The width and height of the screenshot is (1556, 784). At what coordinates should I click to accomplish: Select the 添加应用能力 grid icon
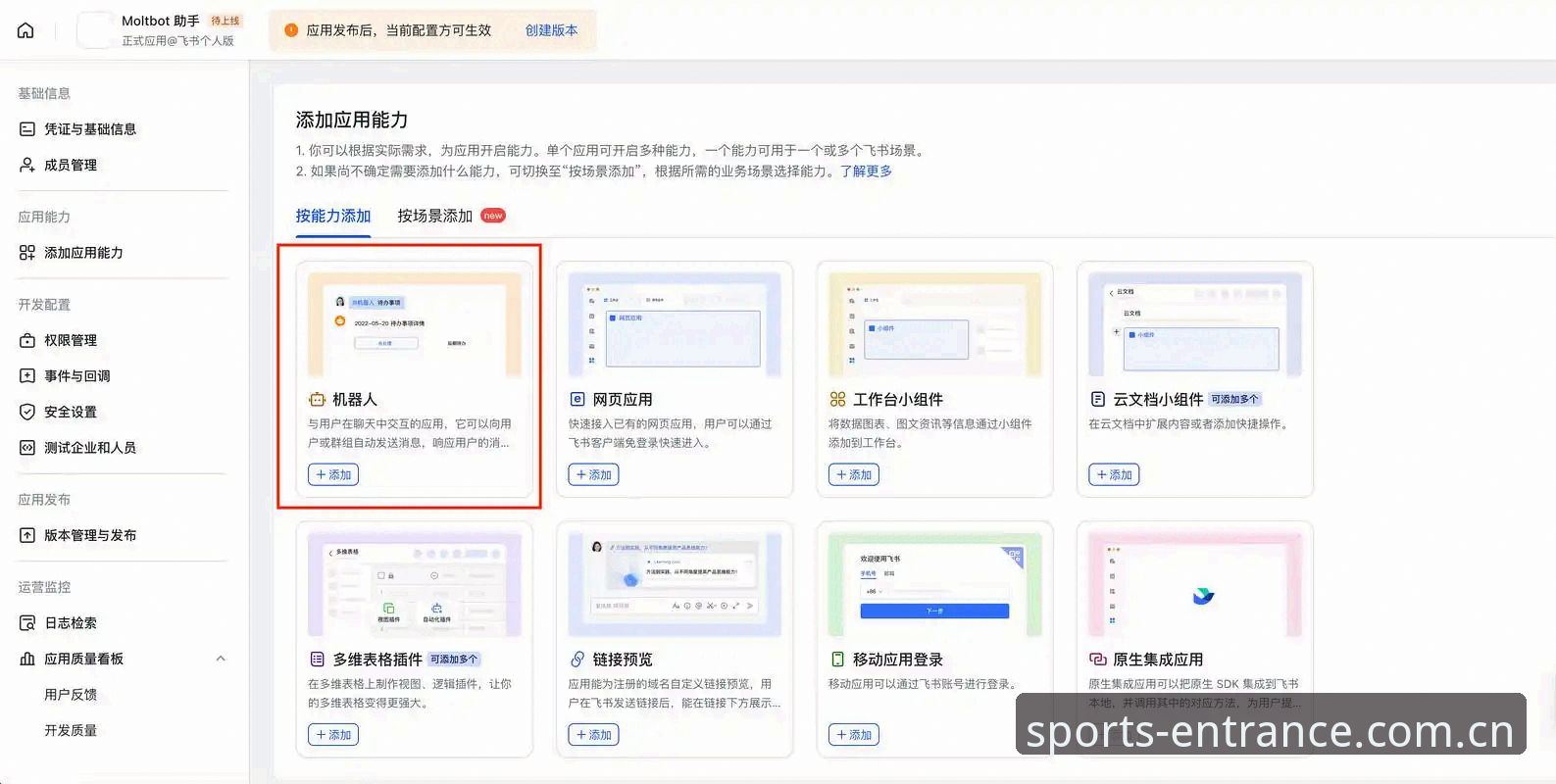click(27, 253)
